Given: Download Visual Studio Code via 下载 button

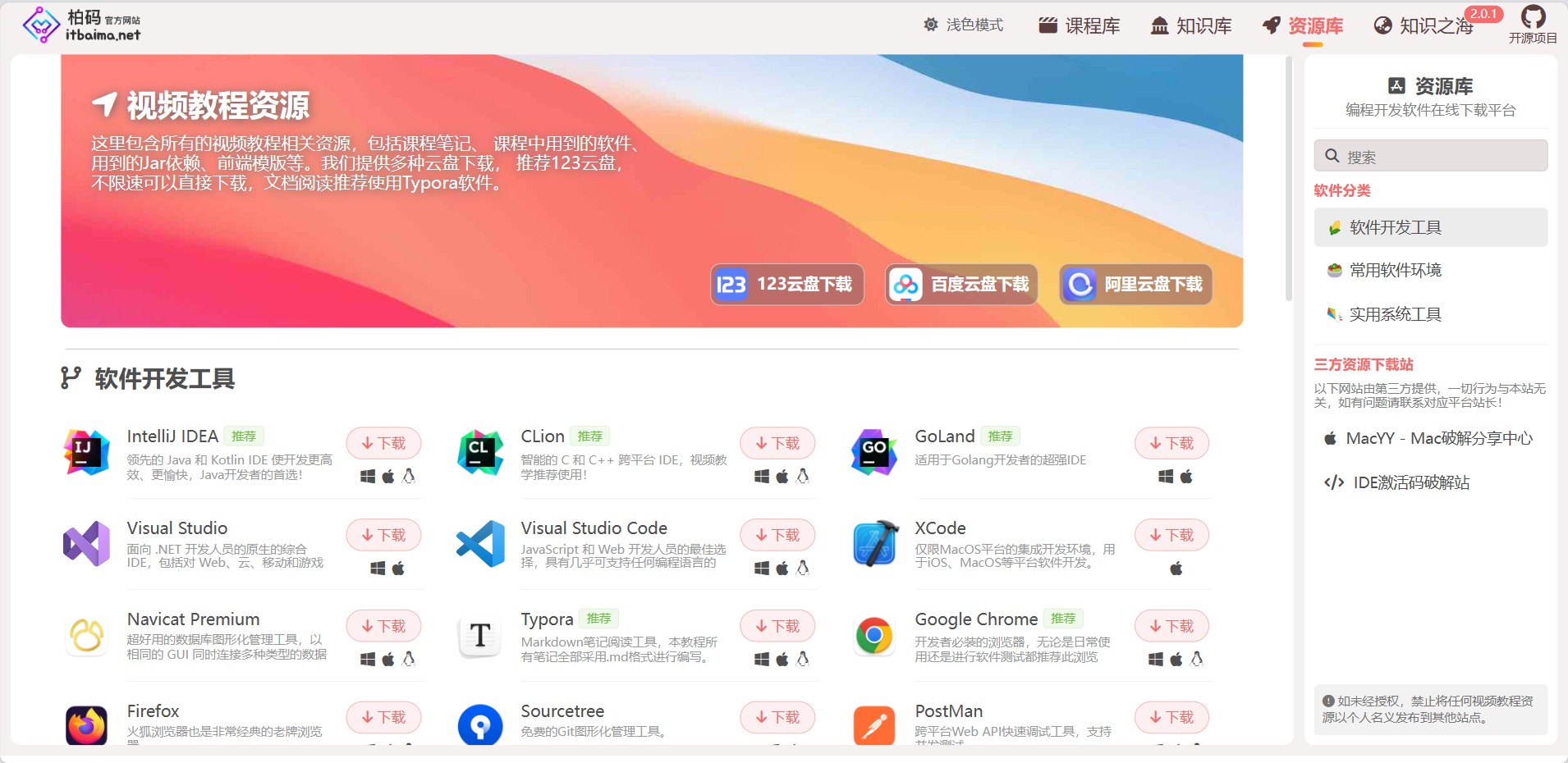Looking at the screenshot, I should 777,535.
